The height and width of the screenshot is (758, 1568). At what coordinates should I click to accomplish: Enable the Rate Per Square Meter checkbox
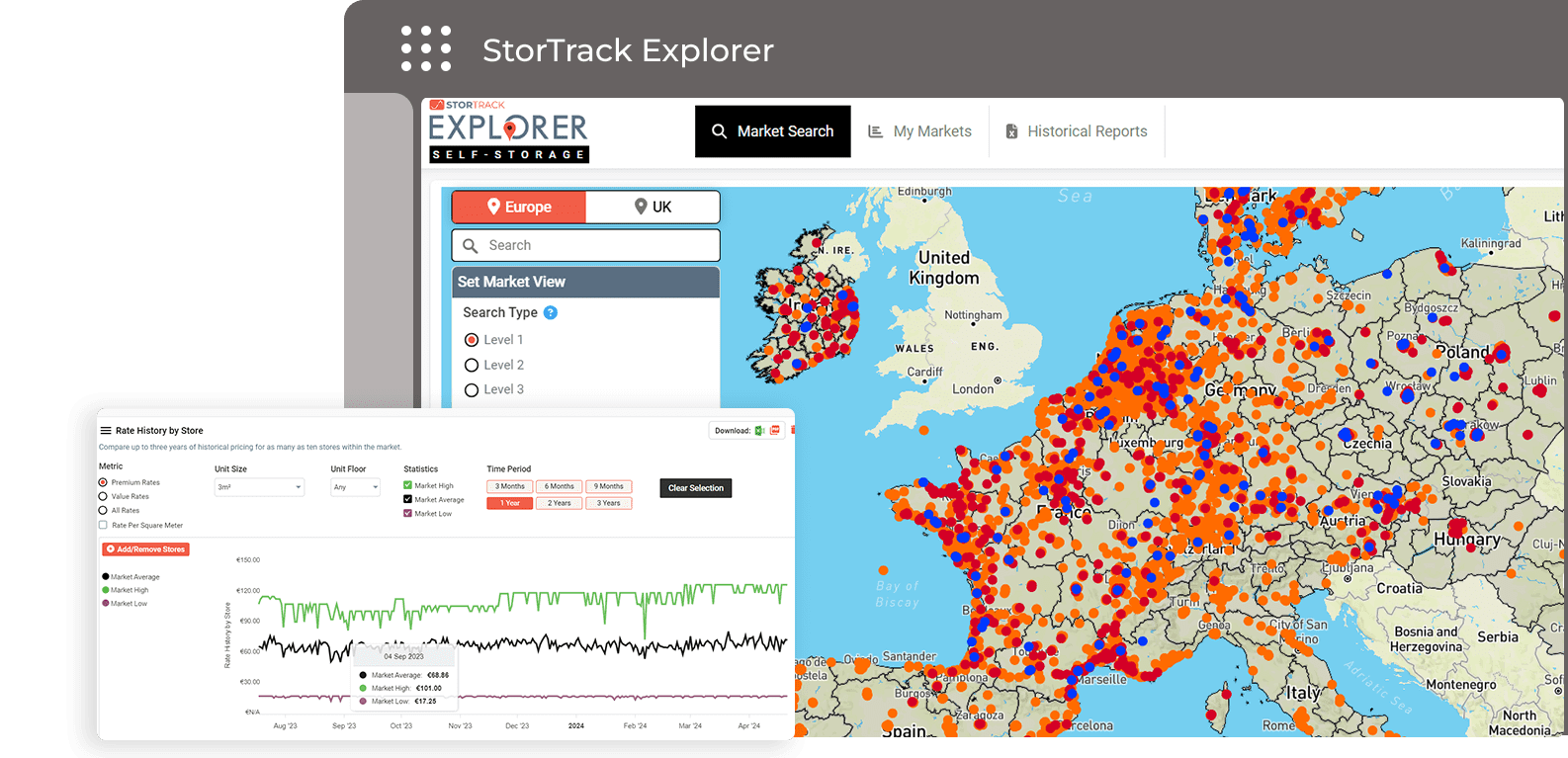coord(103,525)
